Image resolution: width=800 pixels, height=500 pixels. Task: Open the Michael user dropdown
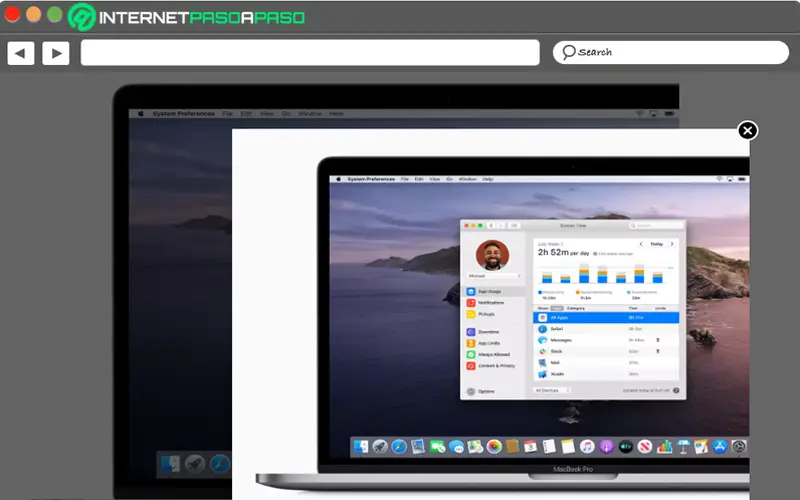coord(494,276)
